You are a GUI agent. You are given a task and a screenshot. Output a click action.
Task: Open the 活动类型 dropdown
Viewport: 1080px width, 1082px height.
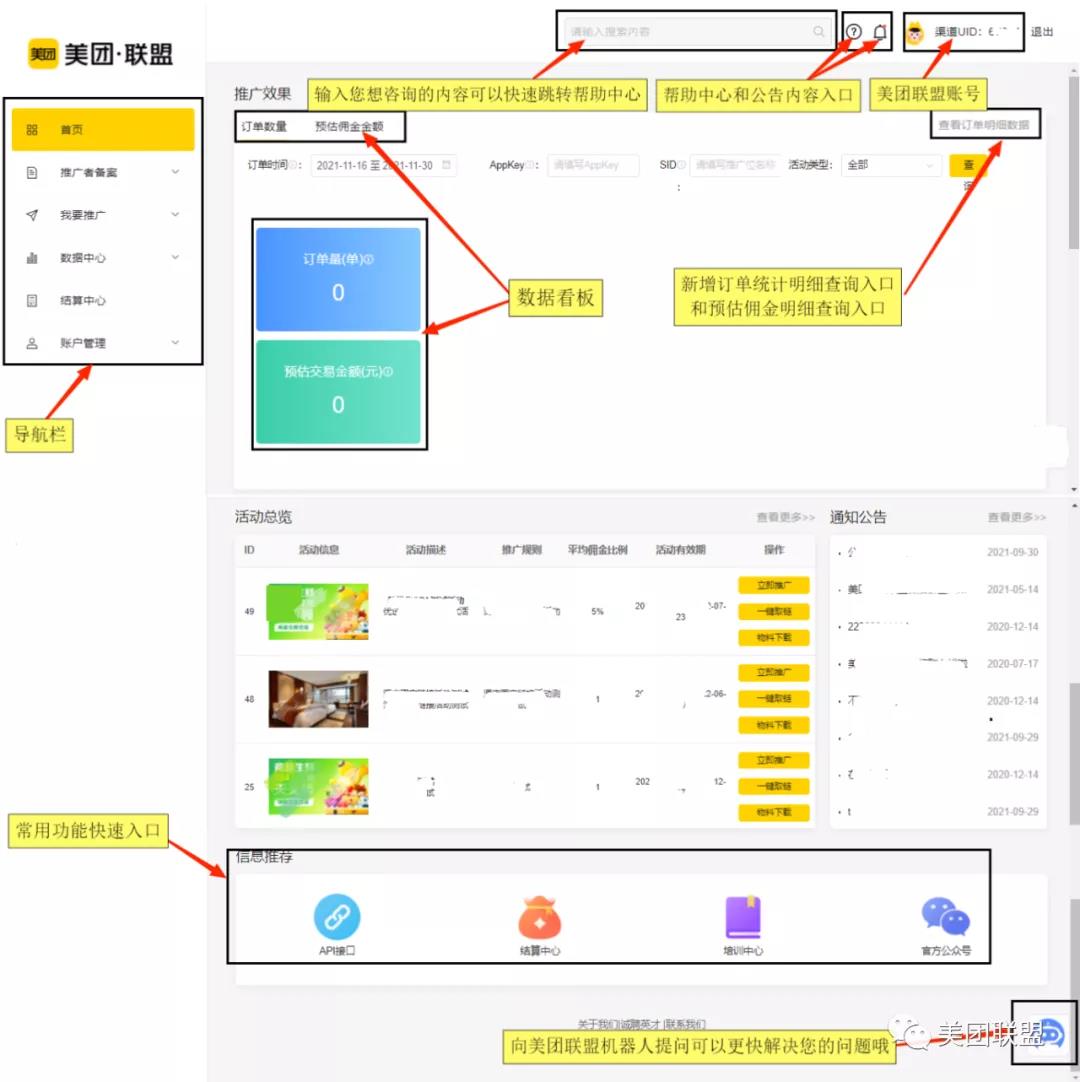click(891, 165)
